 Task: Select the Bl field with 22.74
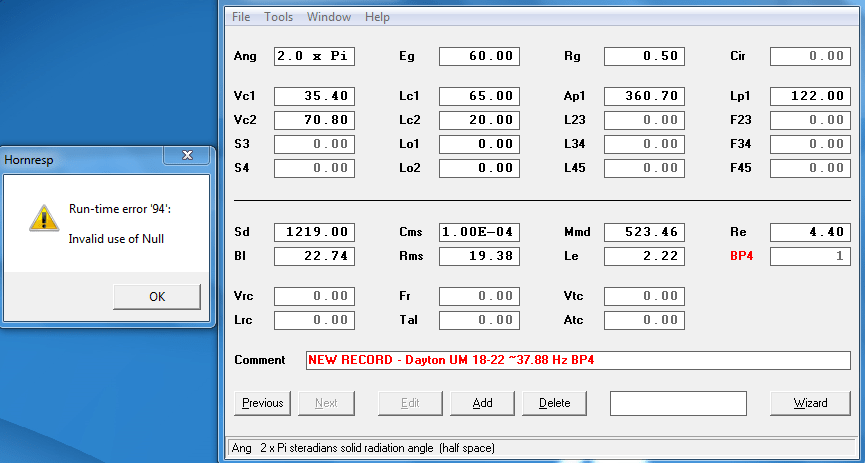(314, 257)
